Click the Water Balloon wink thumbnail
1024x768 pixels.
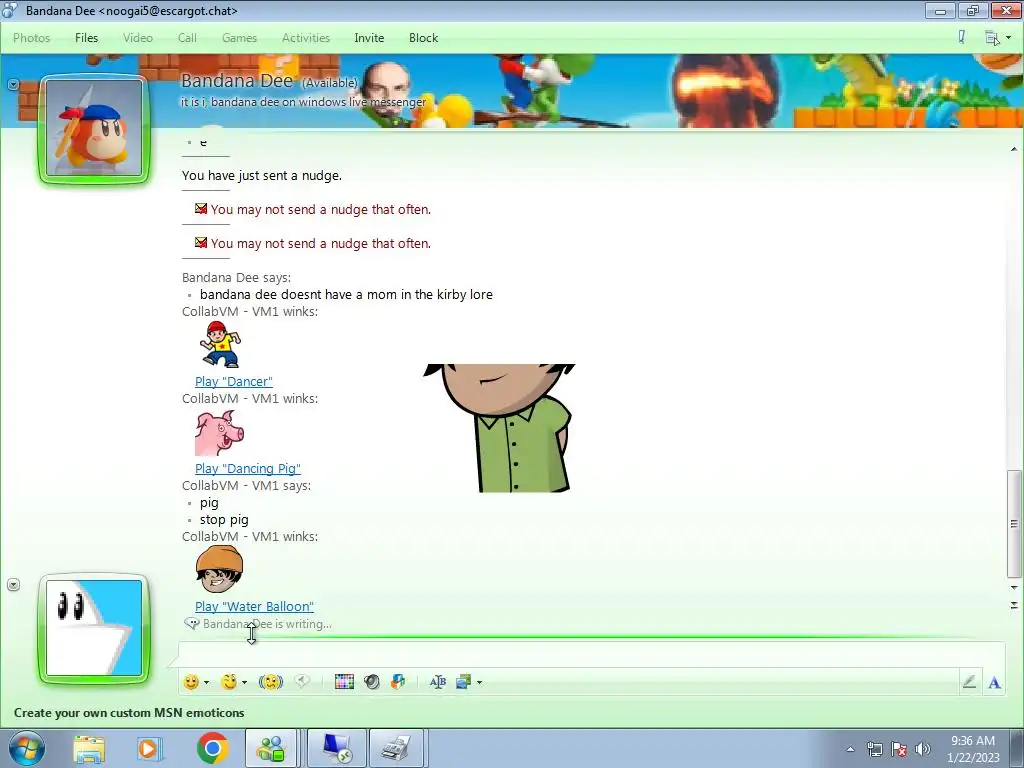[x=219, y=569]
